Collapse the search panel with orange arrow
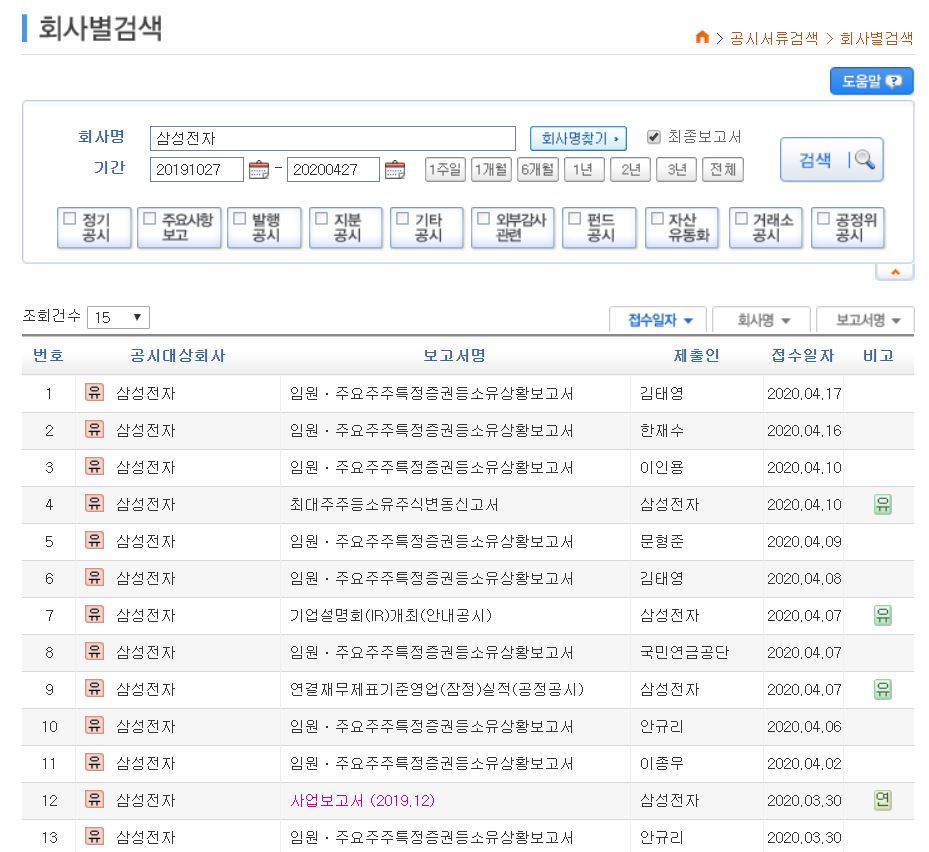 tap(895, 272)
